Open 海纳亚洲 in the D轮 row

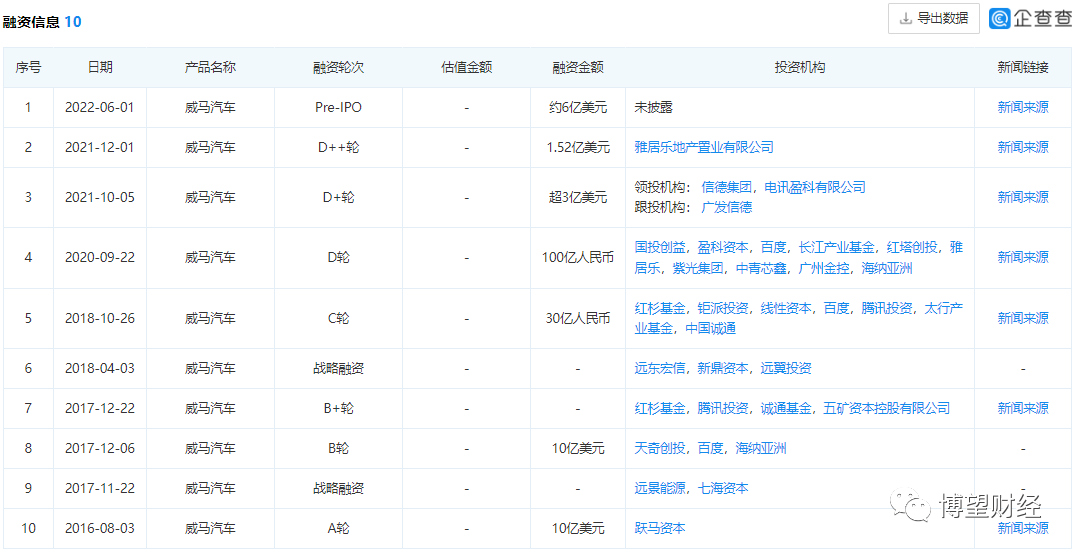(x=887, y=268)
